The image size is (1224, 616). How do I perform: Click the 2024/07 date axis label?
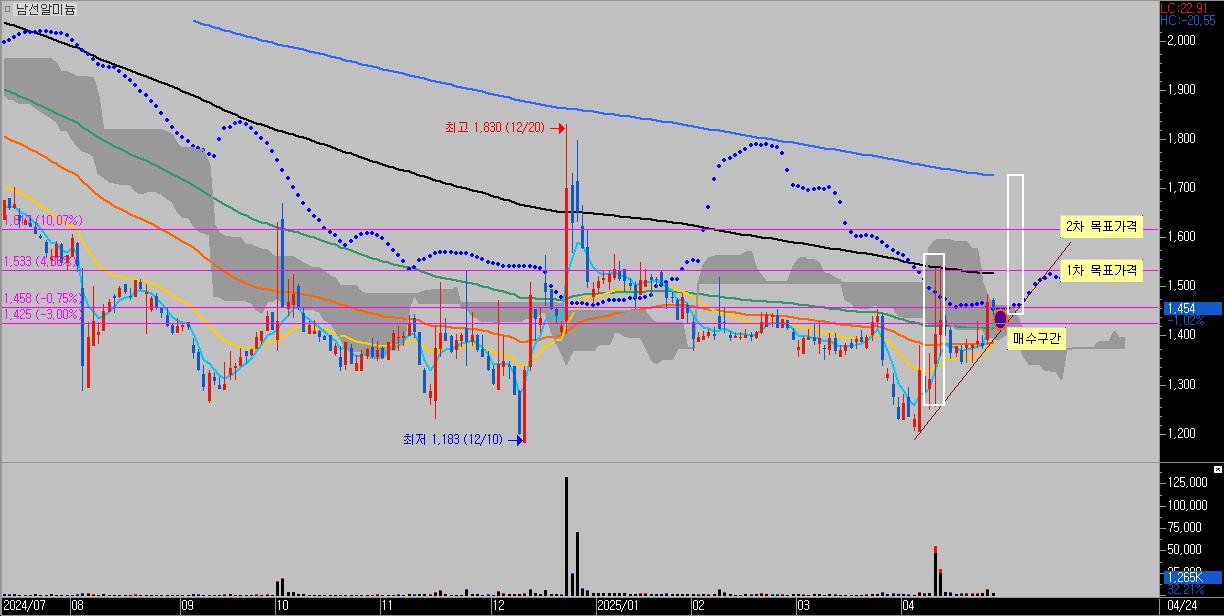point(24,605)
